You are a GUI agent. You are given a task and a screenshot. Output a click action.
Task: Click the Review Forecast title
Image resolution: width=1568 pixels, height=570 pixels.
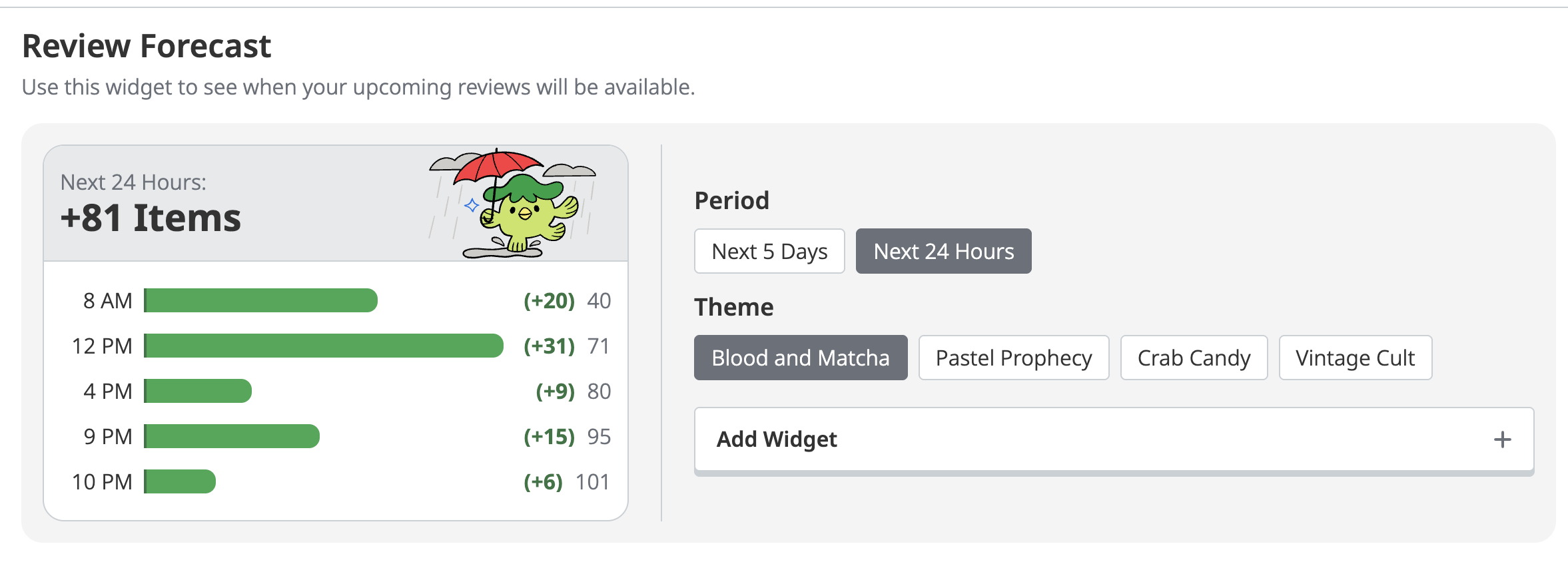pos(147,47)
